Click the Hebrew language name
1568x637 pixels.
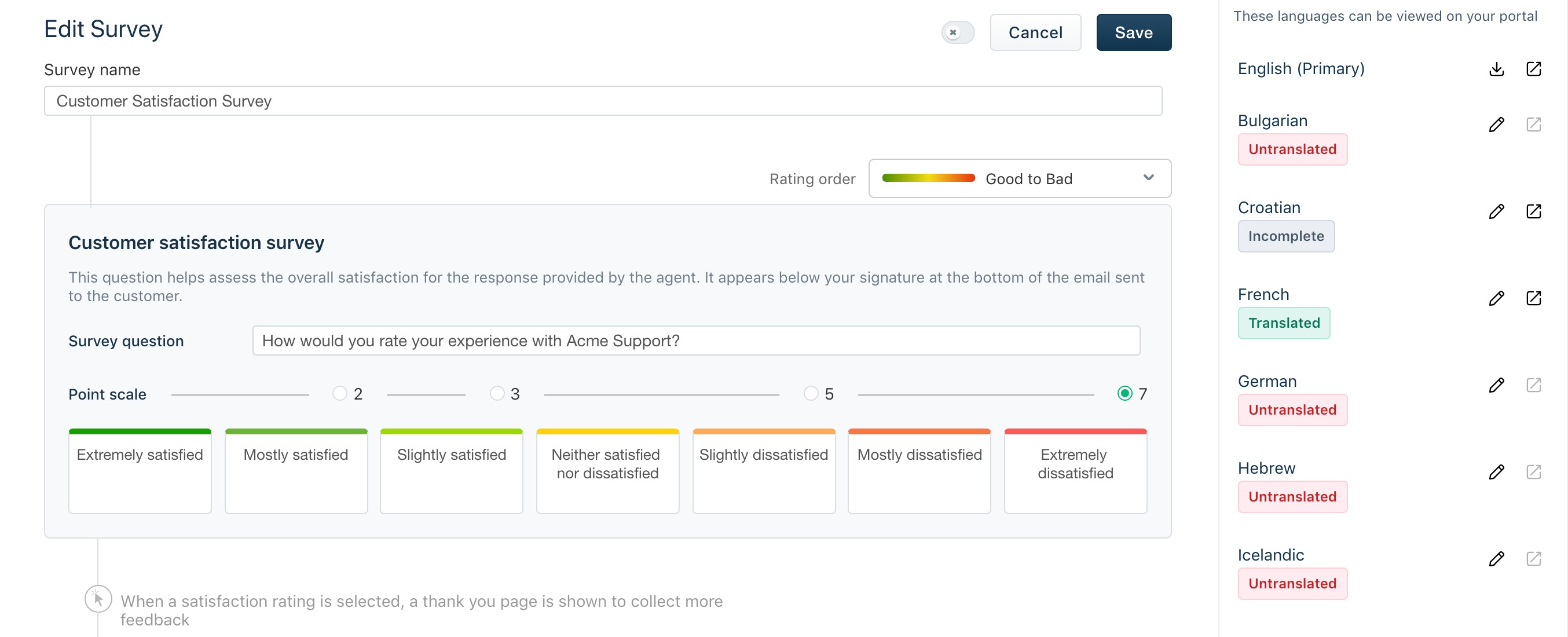[1267, 468]
